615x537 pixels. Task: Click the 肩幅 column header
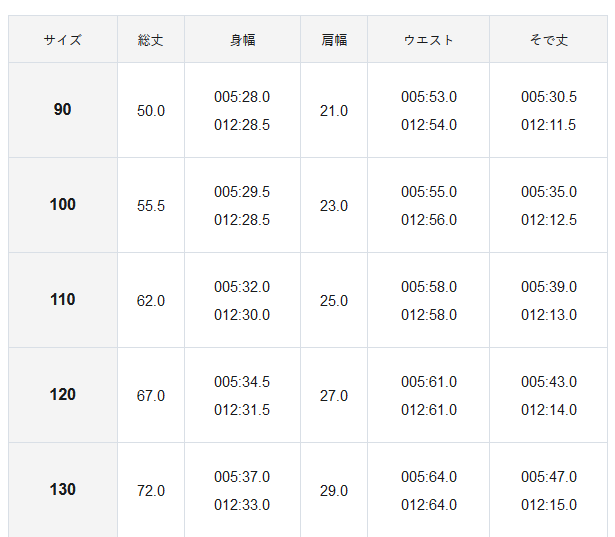click(x=334, y=40)
